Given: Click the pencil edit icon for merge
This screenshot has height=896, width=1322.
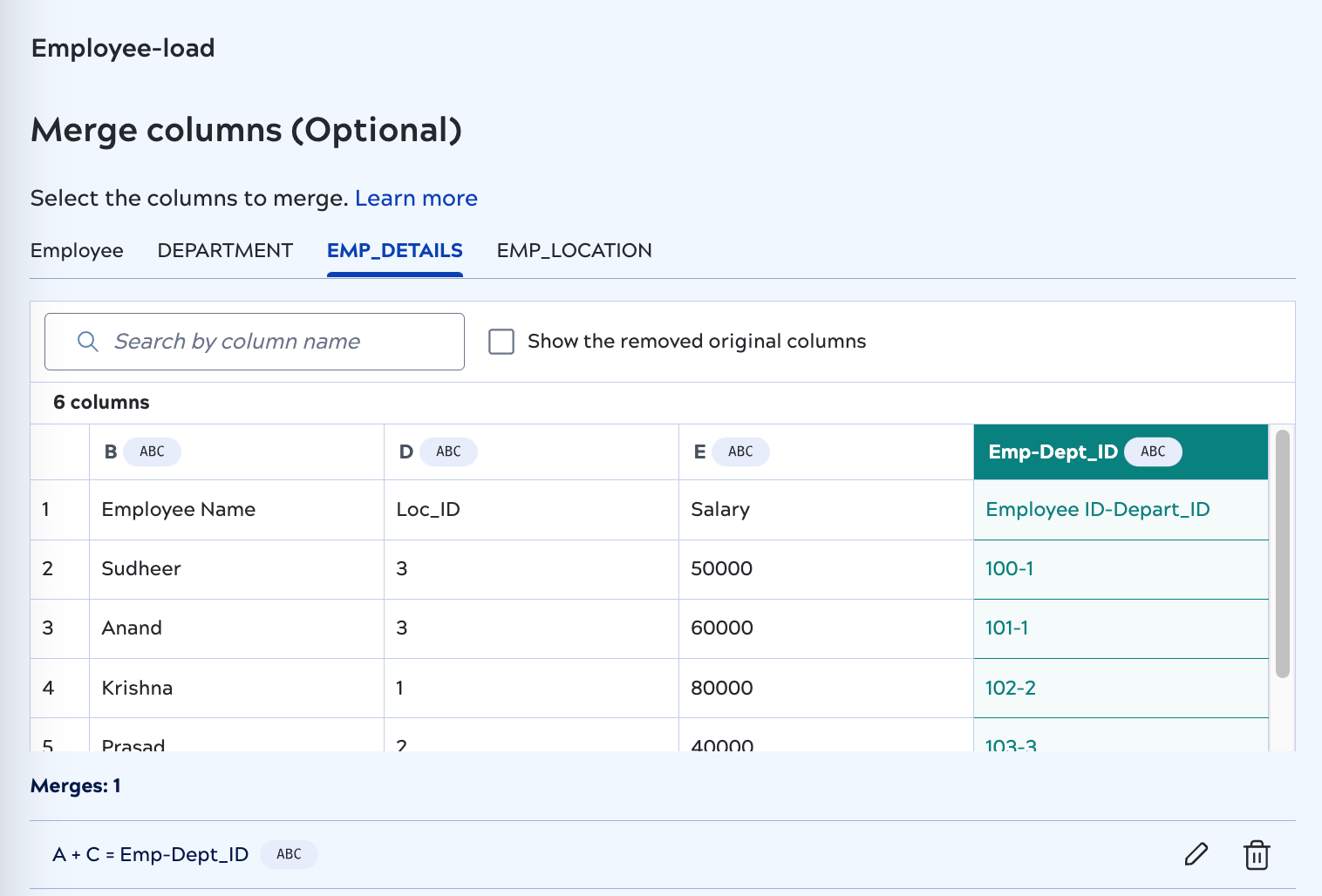Looking at the screenshot, I should (1196, 854).
